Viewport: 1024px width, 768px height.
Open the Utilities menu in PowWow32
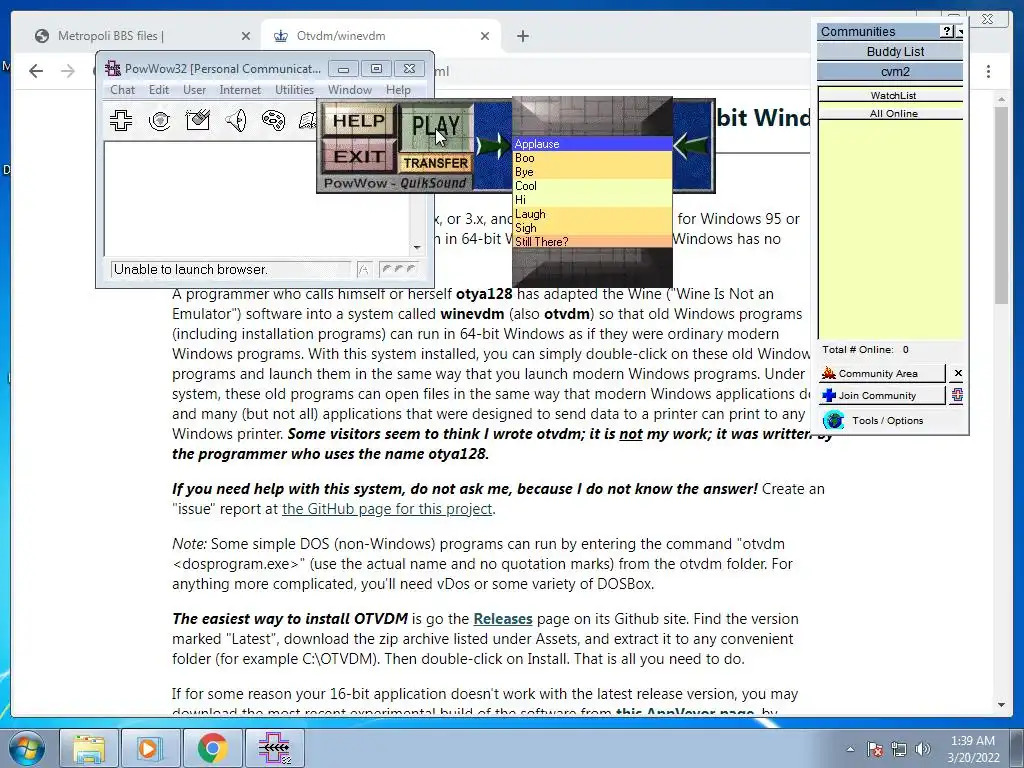(x=294, y=89)
